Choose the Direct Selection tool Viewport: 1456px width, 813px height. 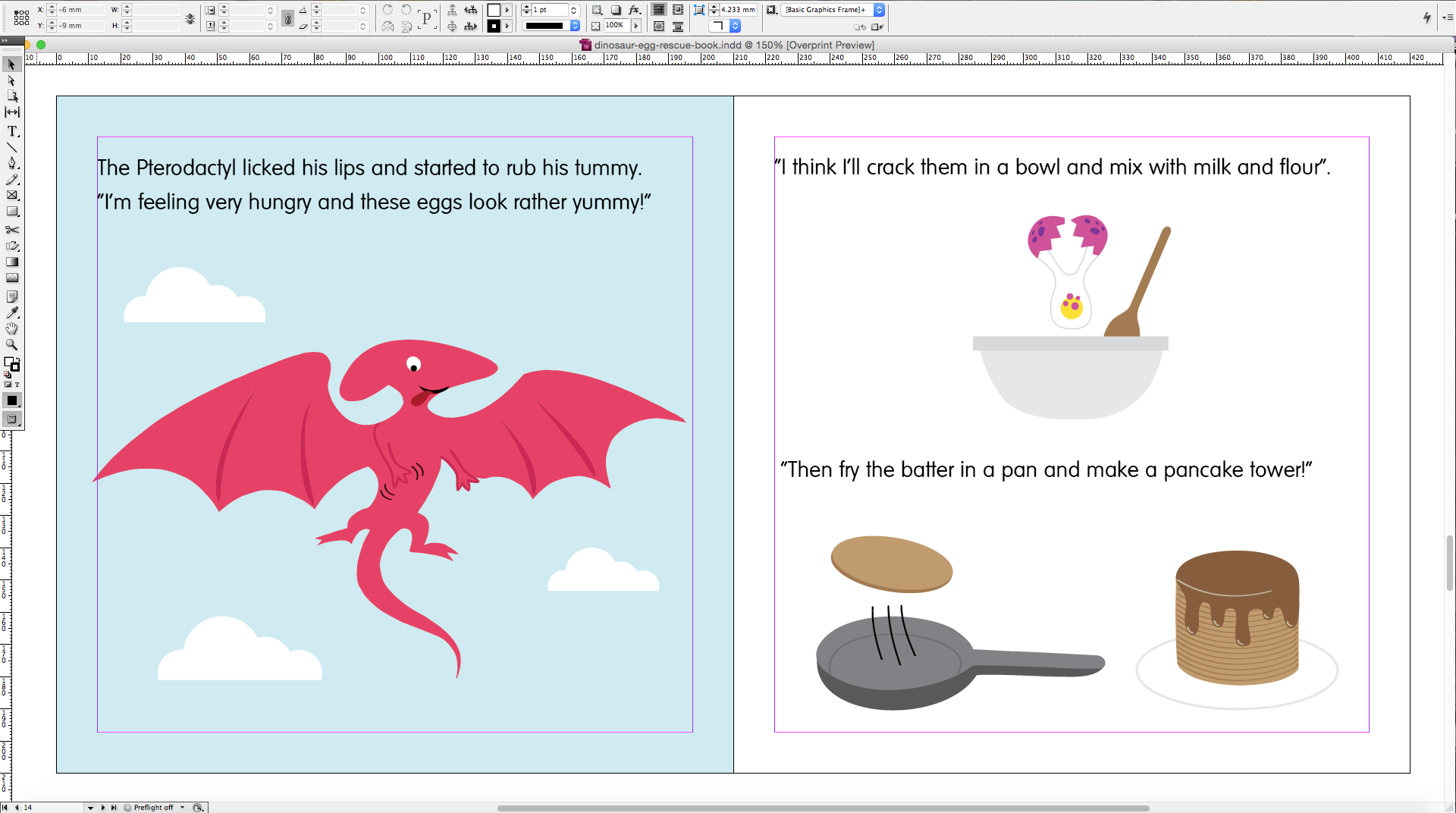point(12,81)
